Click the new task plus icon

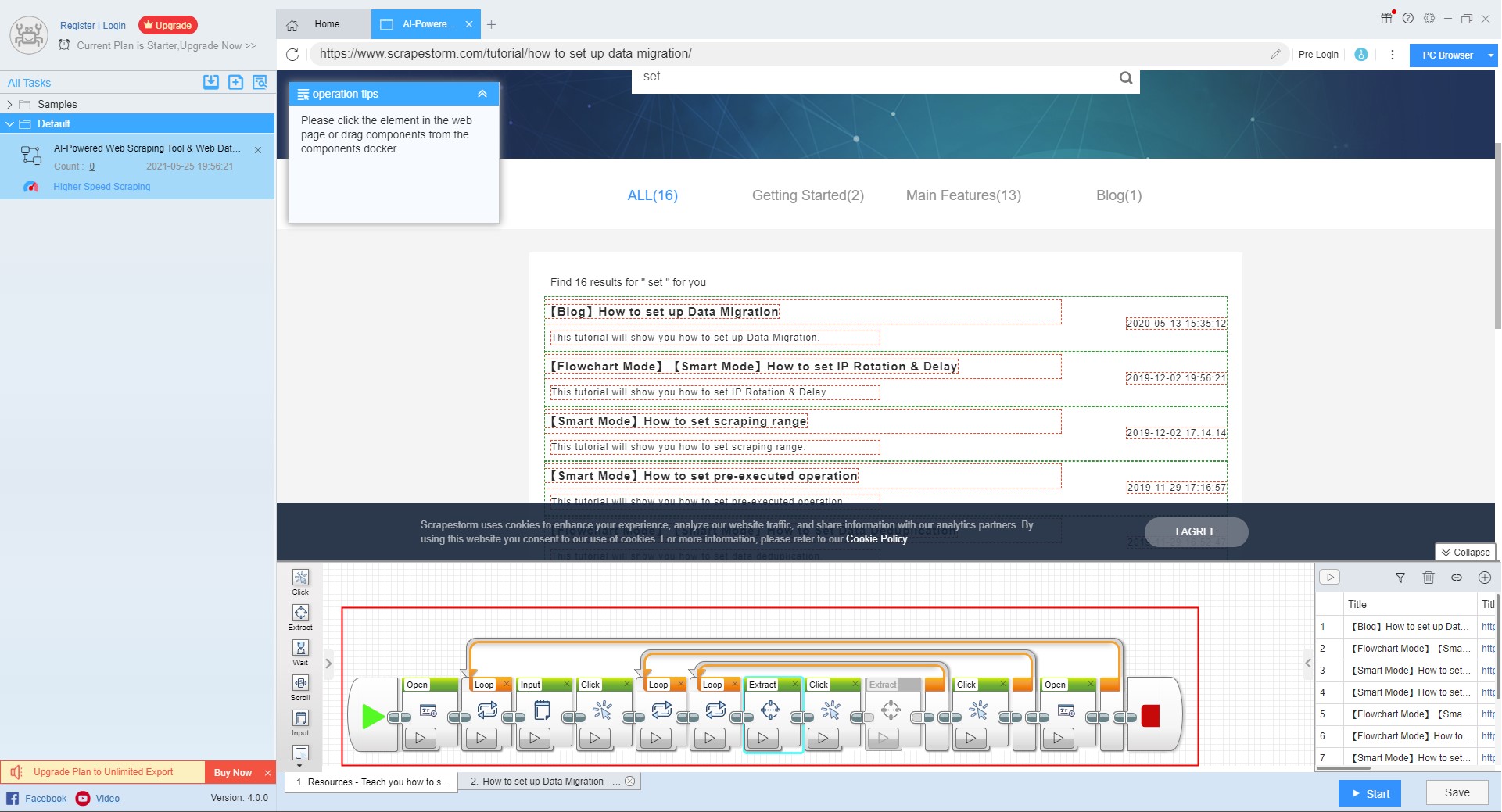(x=235, y=82)
